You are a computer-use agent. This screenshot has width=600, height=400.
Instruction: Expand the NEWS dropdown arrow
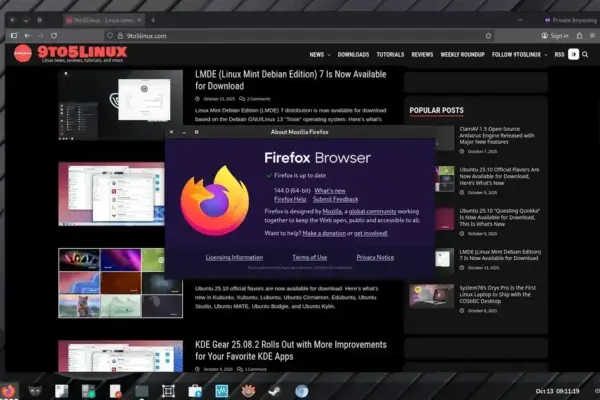pyautogui.click(x=329, y=55)
